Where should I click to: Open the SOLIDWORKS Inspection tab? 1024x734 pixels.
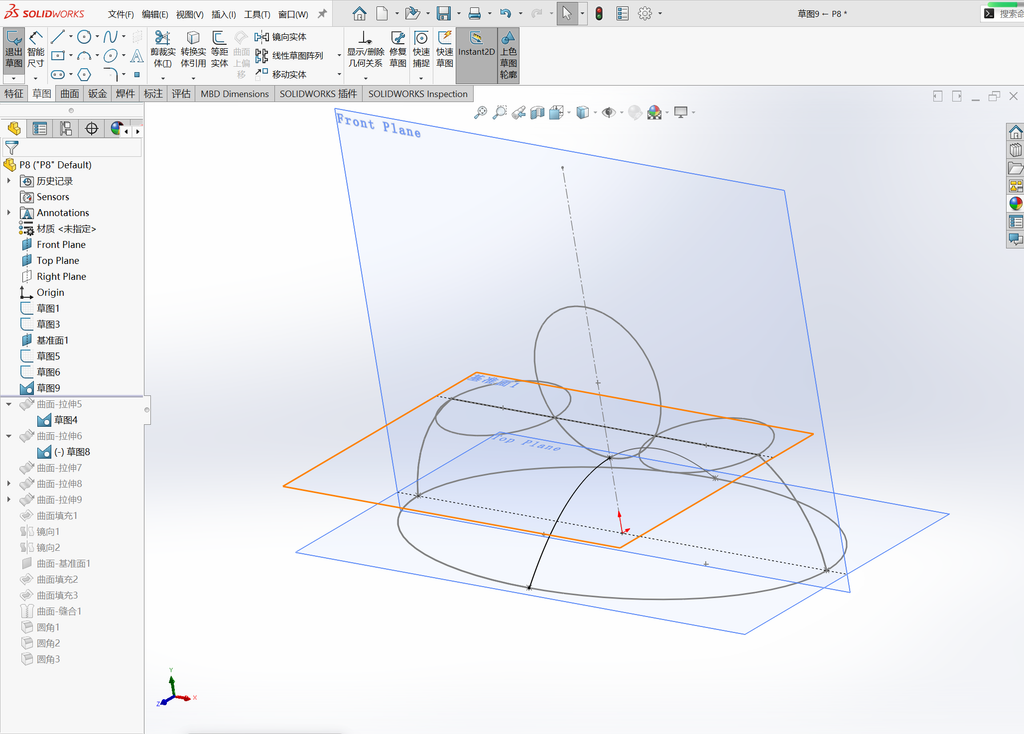[x=418, y=93]
